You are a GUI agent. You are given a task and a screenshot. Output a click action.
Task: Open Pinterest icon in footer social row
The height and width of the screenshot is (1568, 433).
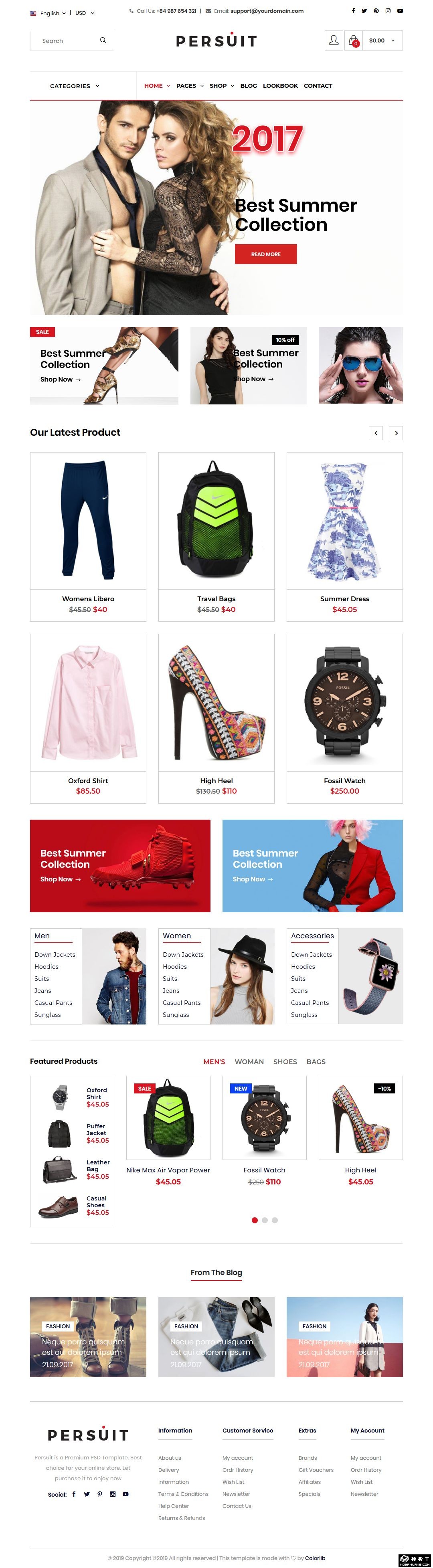click(100, 1494)
